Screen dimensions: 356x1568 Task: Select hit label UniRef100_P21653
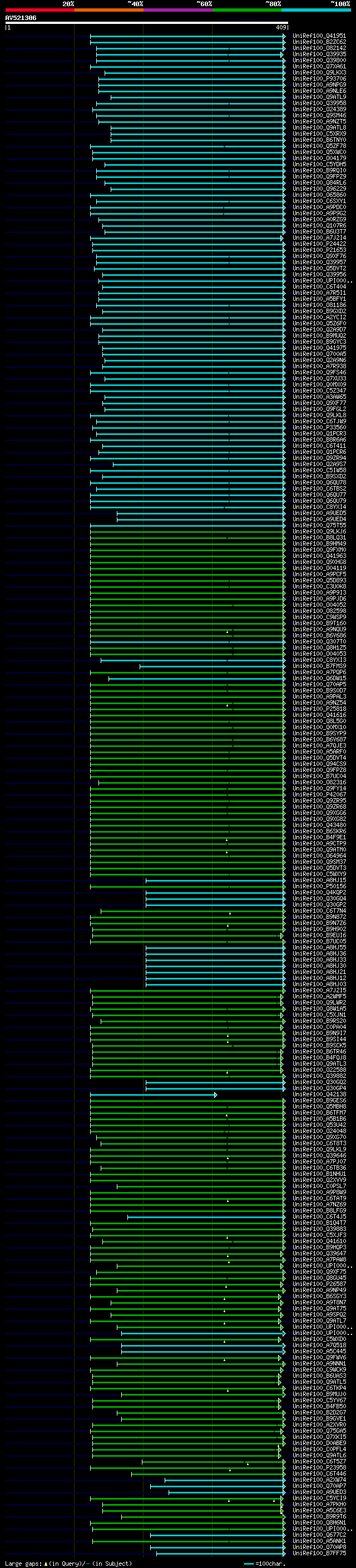coord(319,250)
